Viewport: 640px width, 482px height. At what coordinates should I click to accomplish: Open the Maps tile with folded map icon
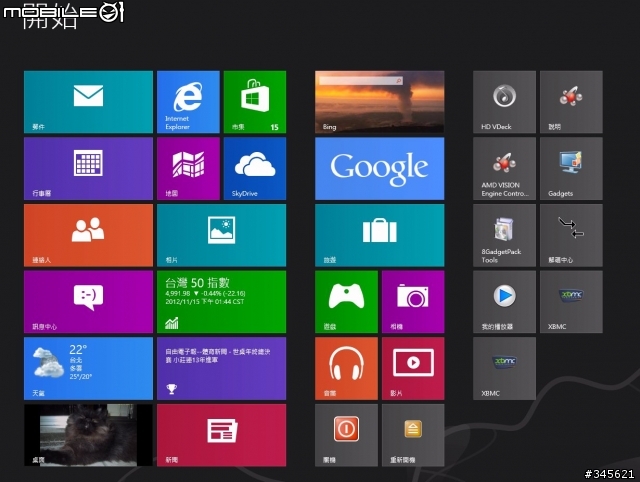[188, 169]
